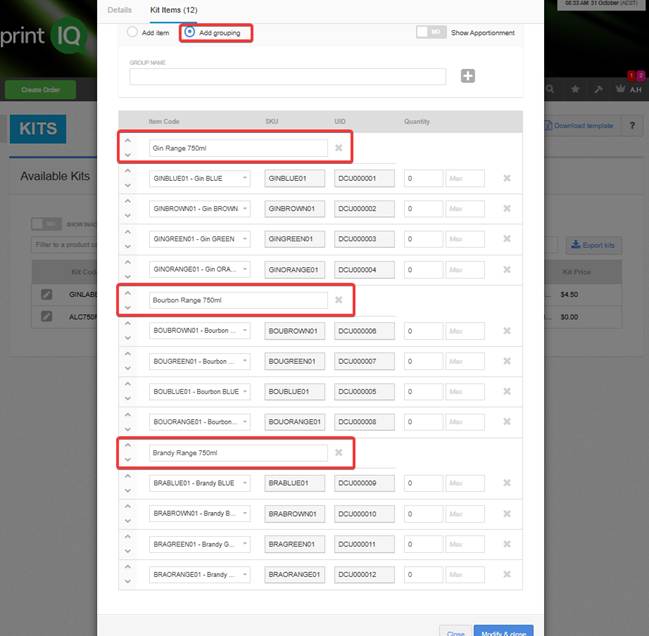Delete the BOUORANGE01 item row
Image resolution: width=649 pixels, height=636 pixels.
[507, 421]
